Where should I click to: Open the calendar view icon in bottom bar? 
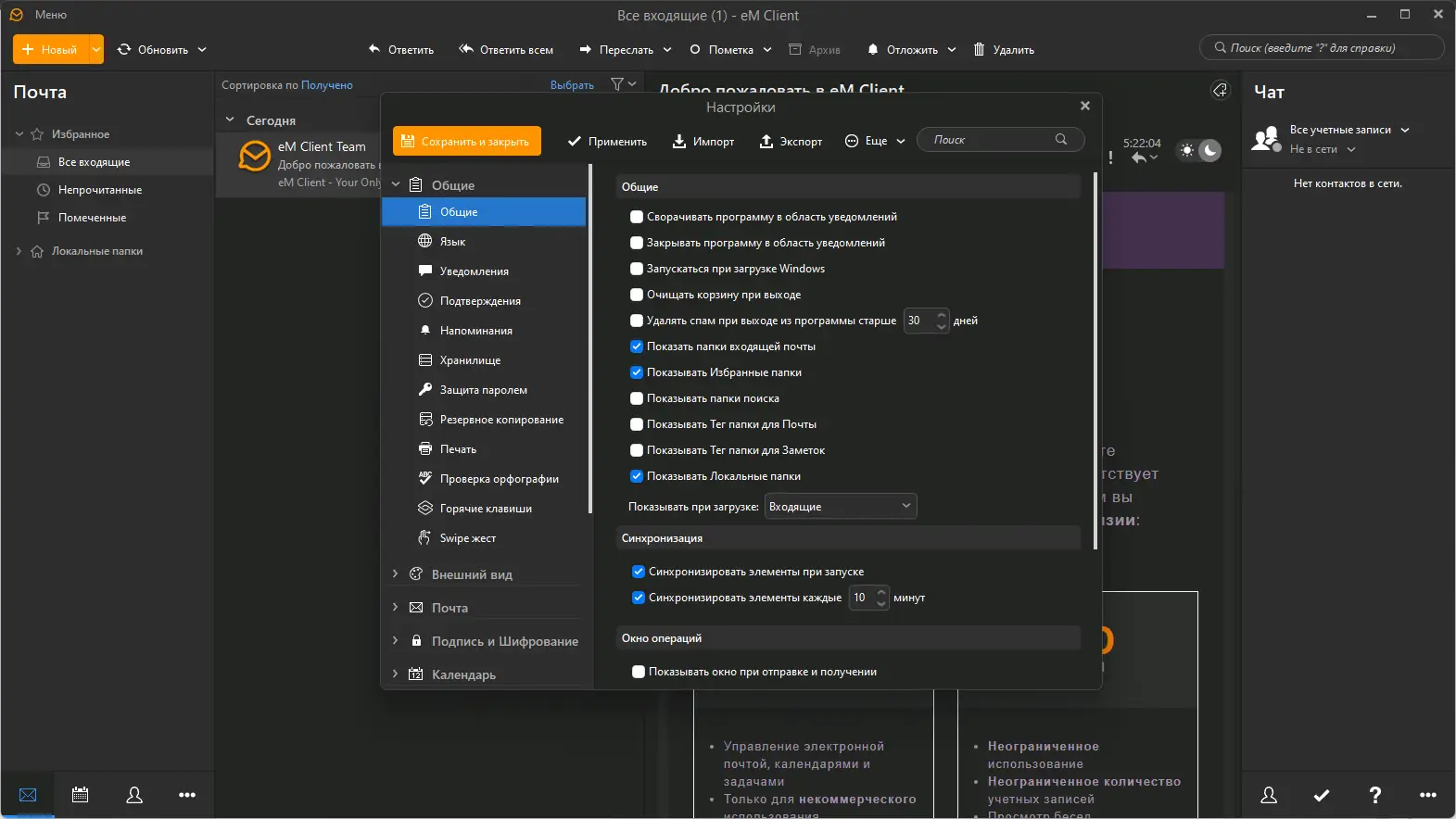81,795
